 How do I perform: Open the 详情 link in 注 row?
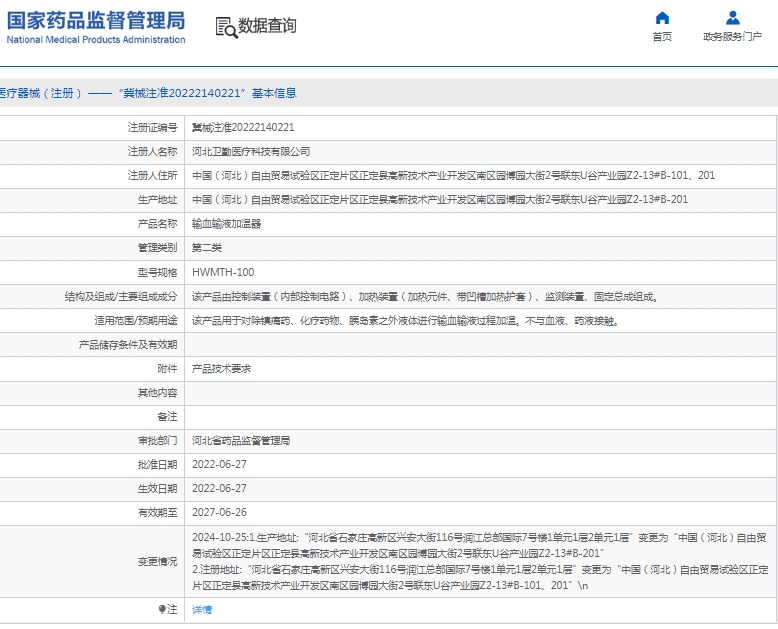click(202, 610)
